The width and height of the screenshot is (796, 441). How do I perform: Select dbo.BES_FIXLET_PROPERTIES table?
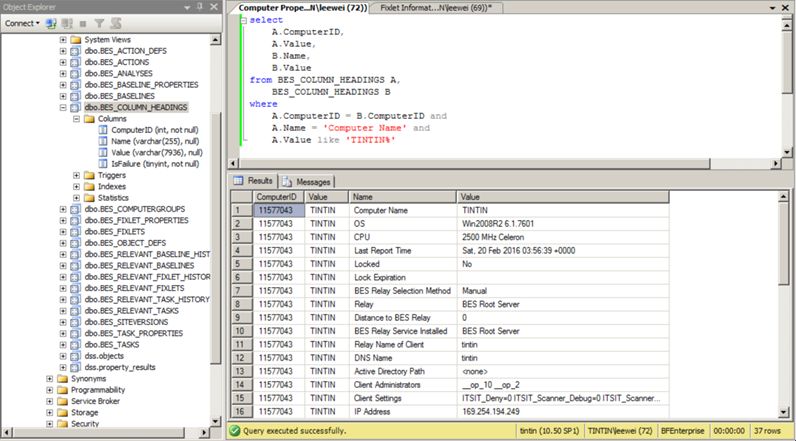click(137, 220)
